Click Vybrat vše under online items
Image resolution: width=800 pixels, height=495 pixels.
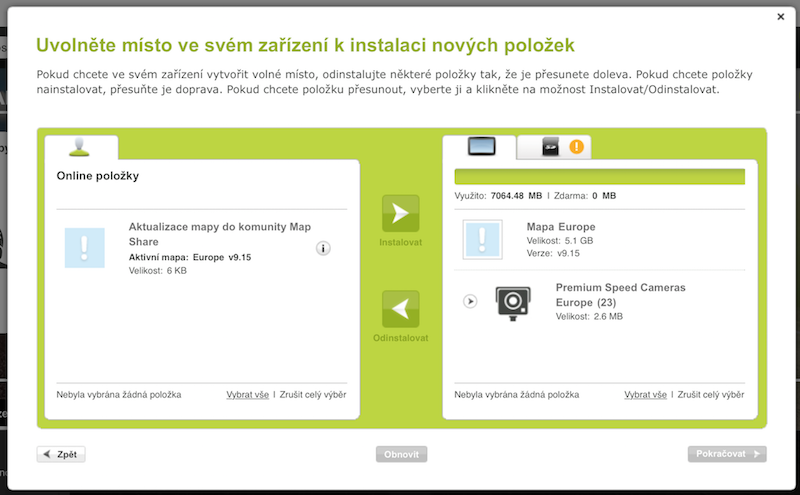click(247, 395)
